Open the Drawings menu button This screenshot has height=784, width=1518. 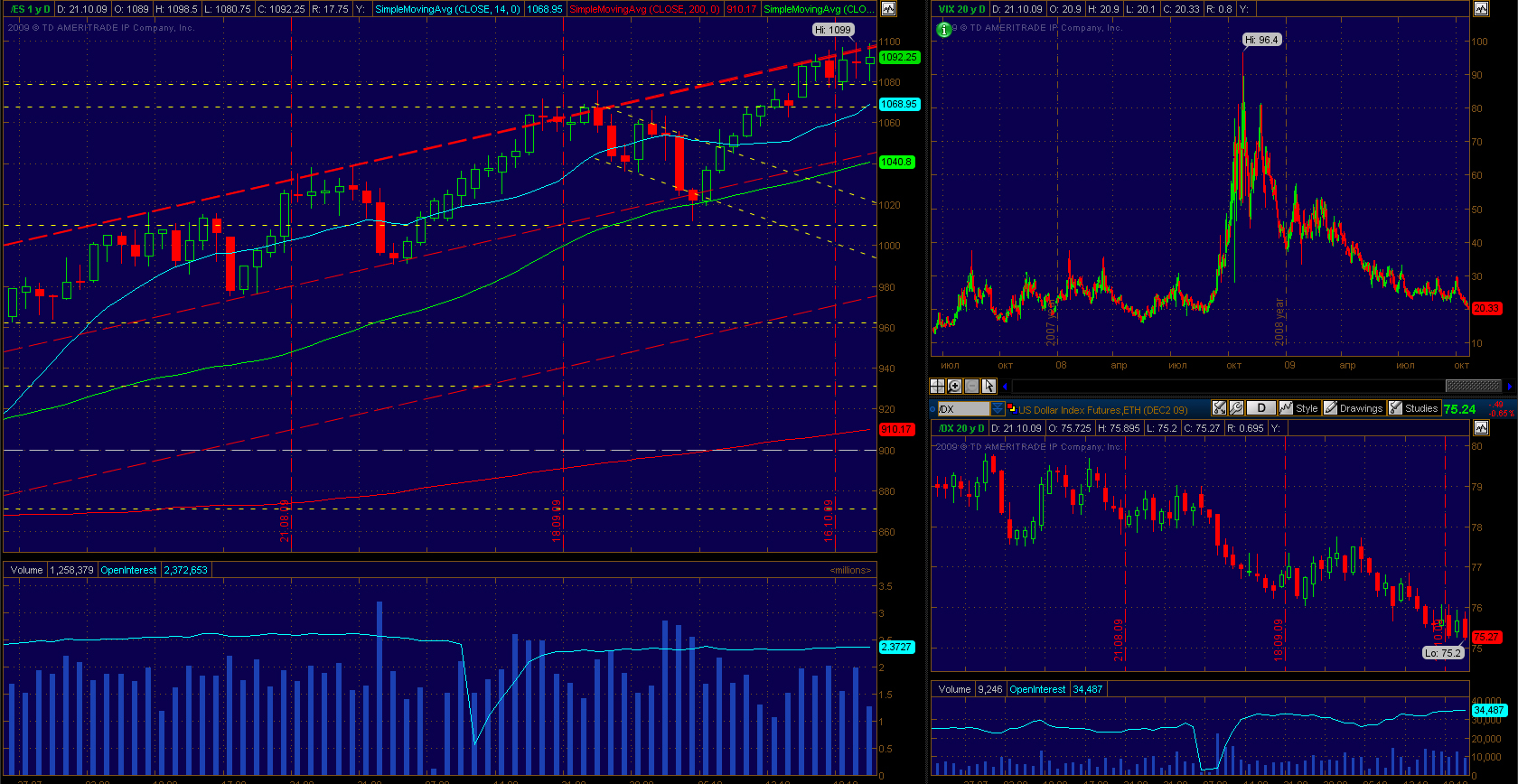[x=1354, y=408]
